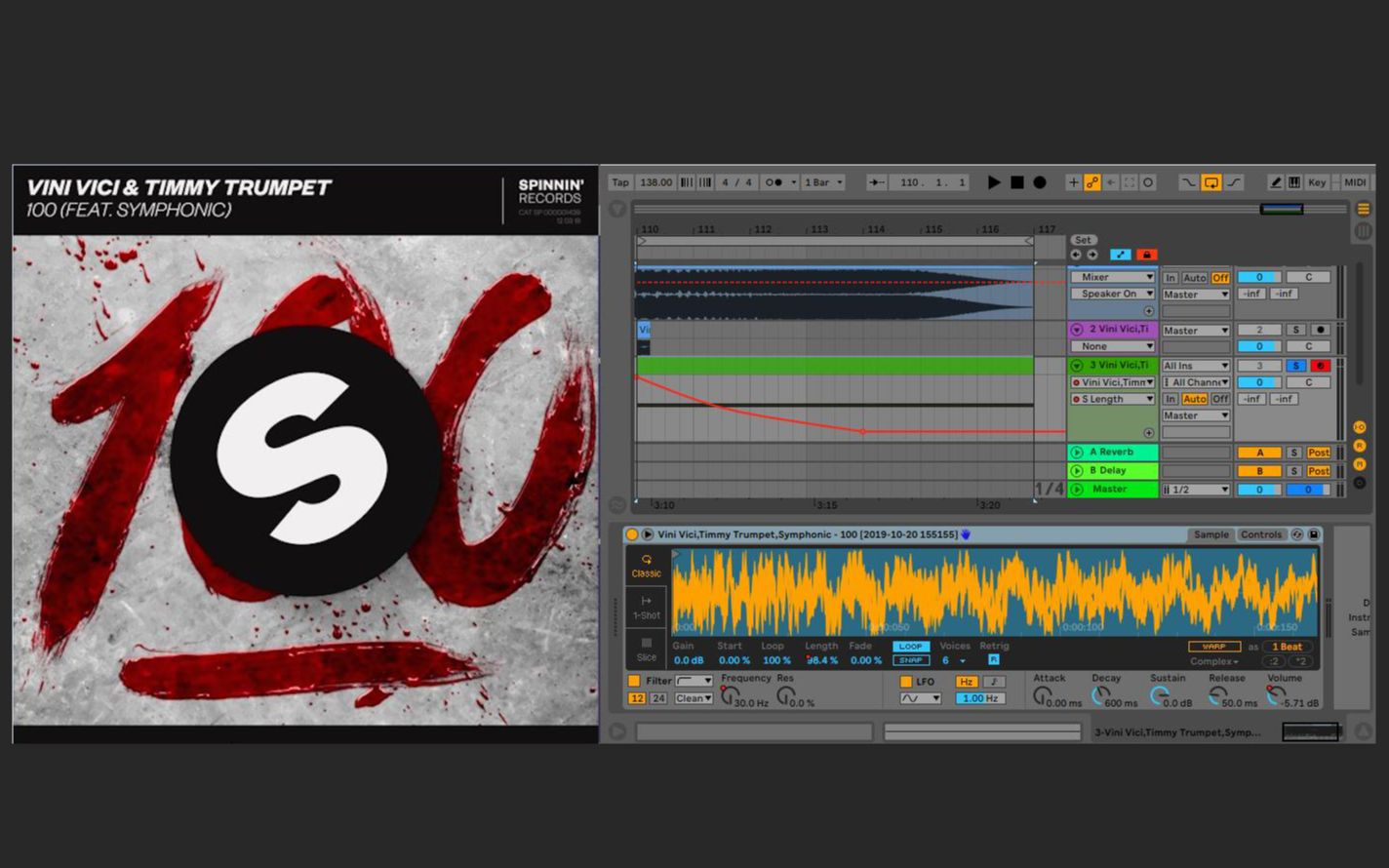Show or hide the I-O section

(x=1360, y=427)
